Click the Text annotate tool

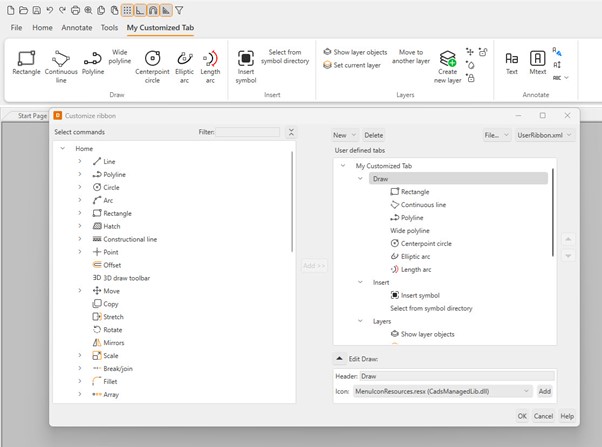511,62
